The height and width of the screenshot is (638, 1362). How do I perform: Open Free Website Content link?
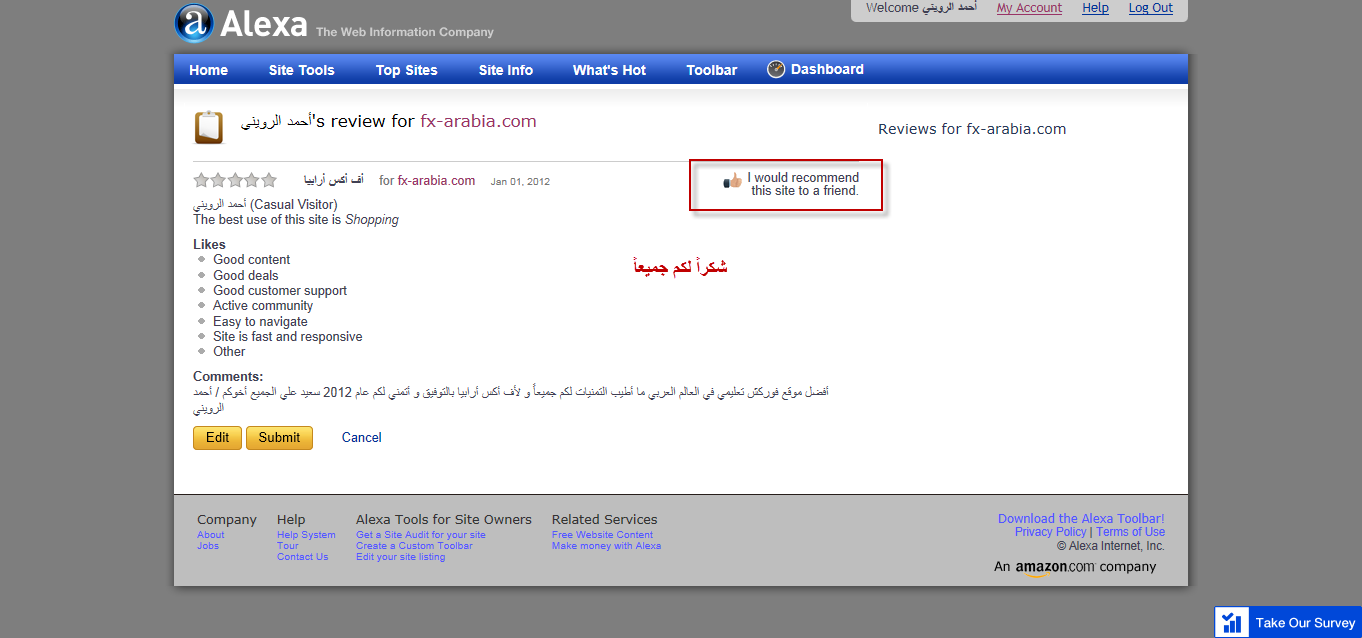point(602,535)
